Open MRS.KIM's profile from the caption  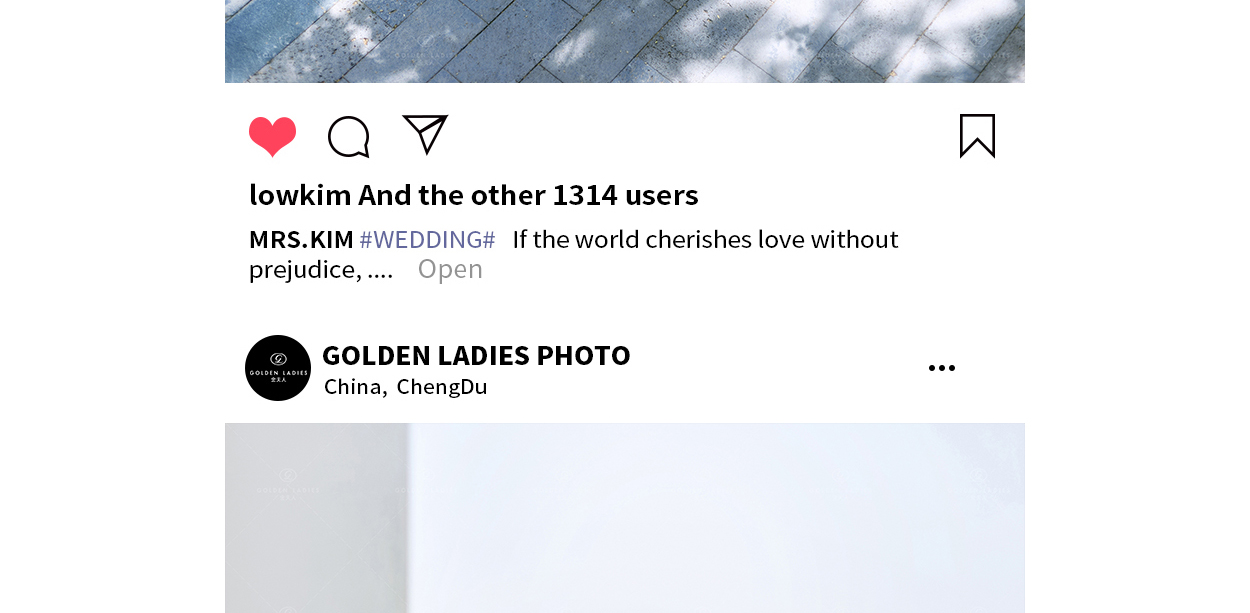coord(301,240)
